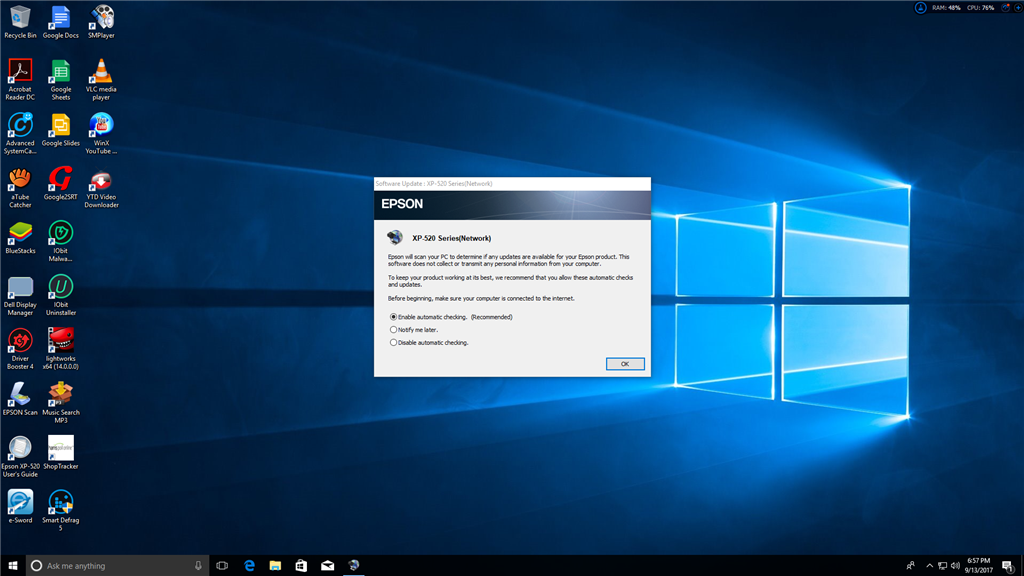Click the IObit Uninstaller desktop icon
This screenshot has width=1024, height=576.
[x=61, y=295]
